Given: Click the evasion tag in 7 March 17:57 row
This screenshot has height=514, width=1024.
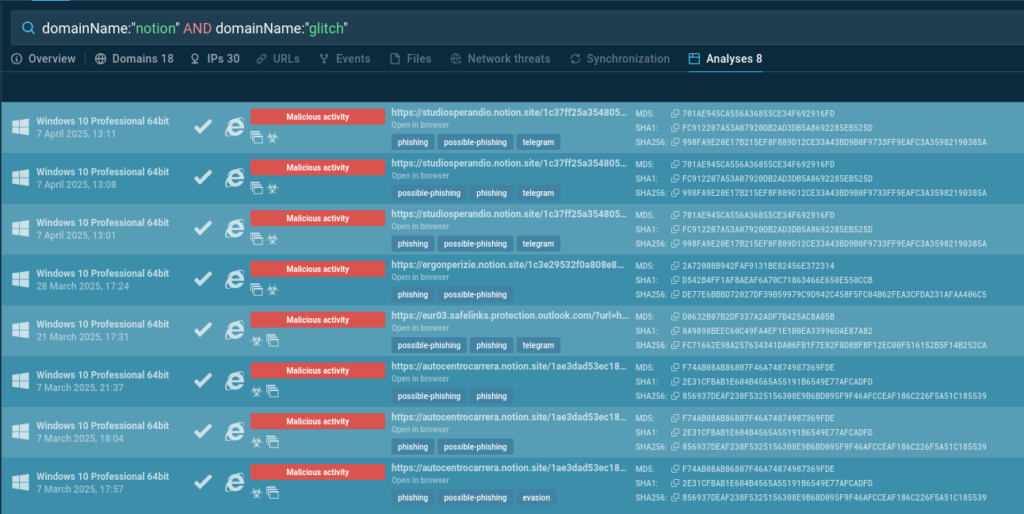Looking at the screenshot, I should 535,498.
